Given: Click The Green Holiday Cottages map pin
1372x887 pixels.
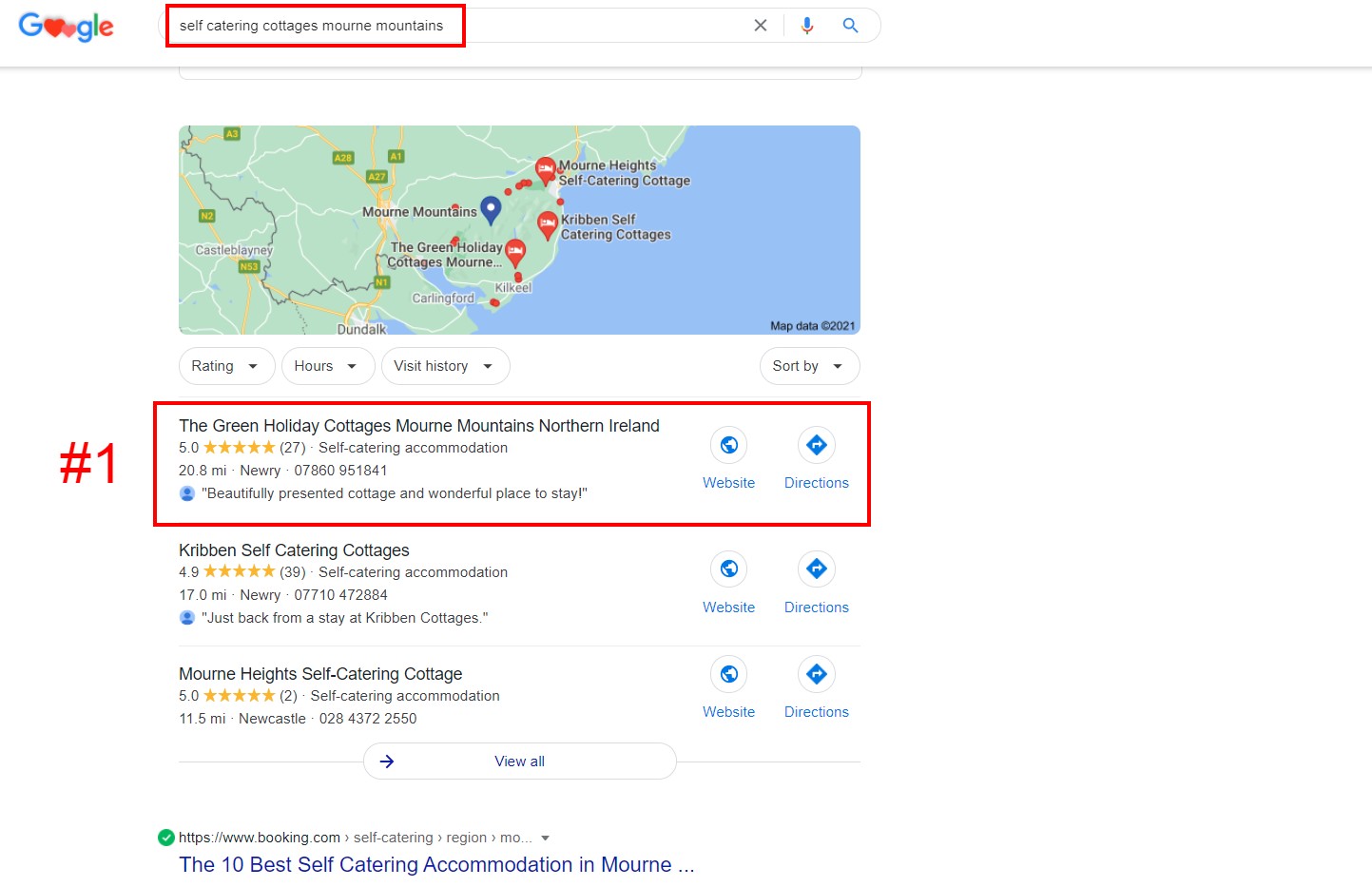Looking at the screenshot, I should click(x=515, y=253).
